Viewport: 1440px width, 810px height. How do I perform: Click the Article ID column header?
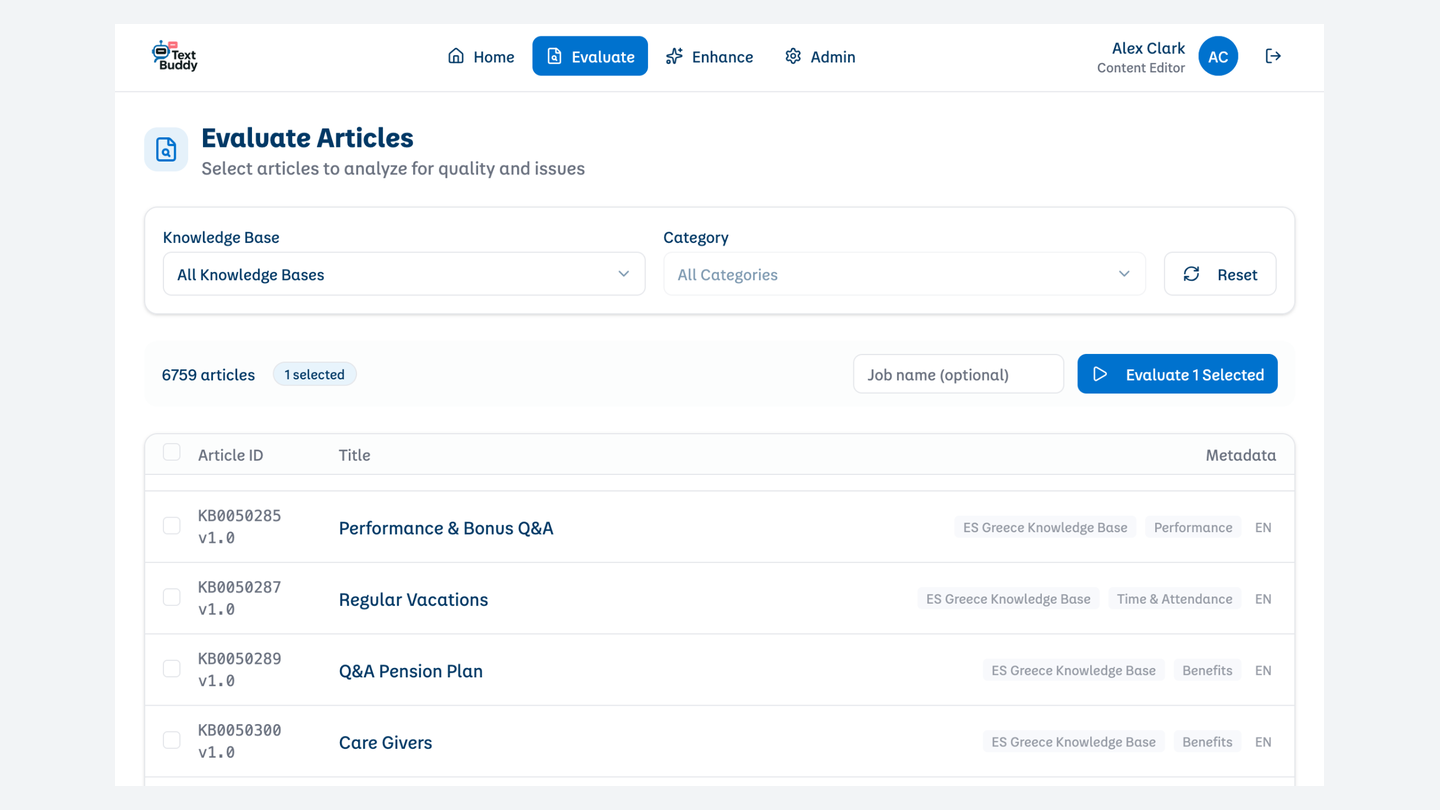pos(230,455)
